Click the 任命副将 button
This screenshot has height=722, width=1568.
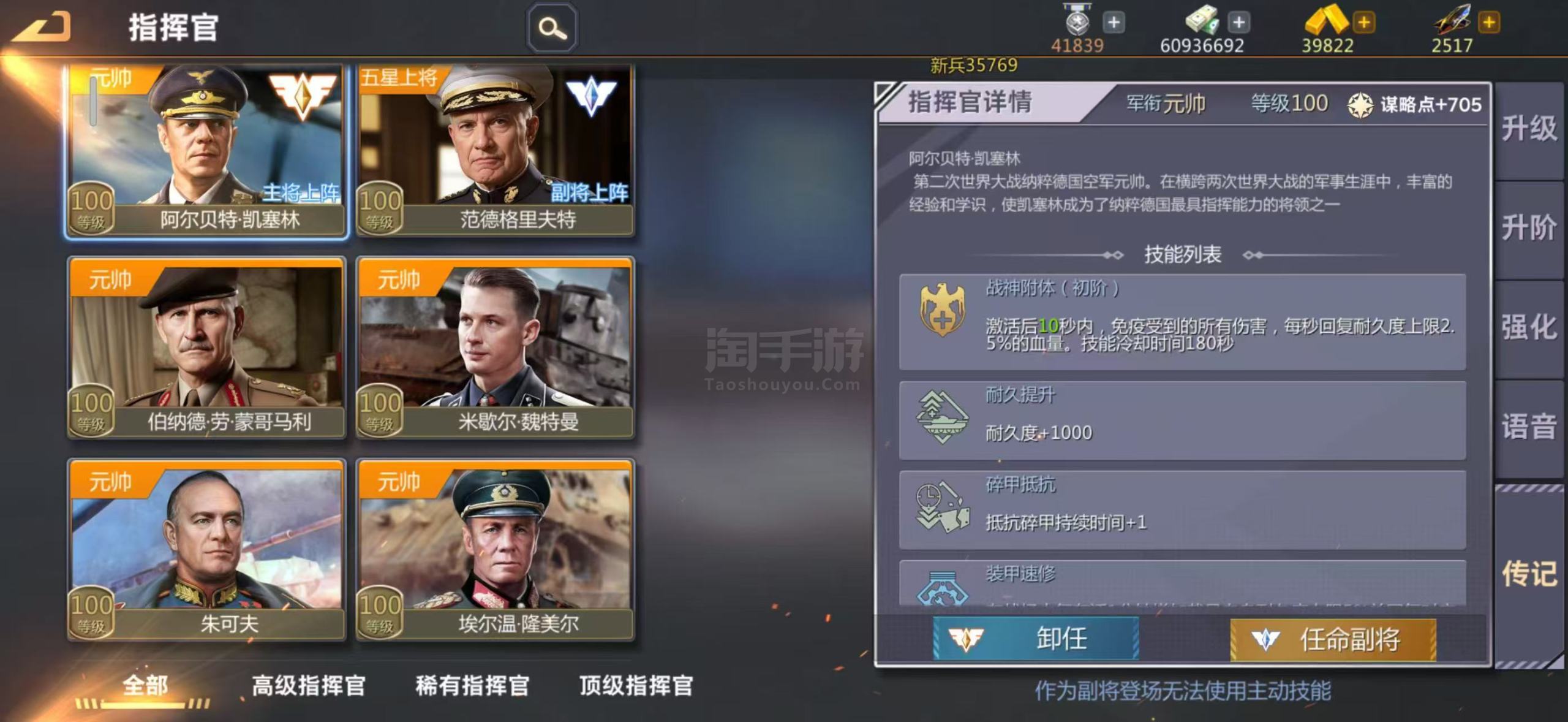coord(1333,639)
